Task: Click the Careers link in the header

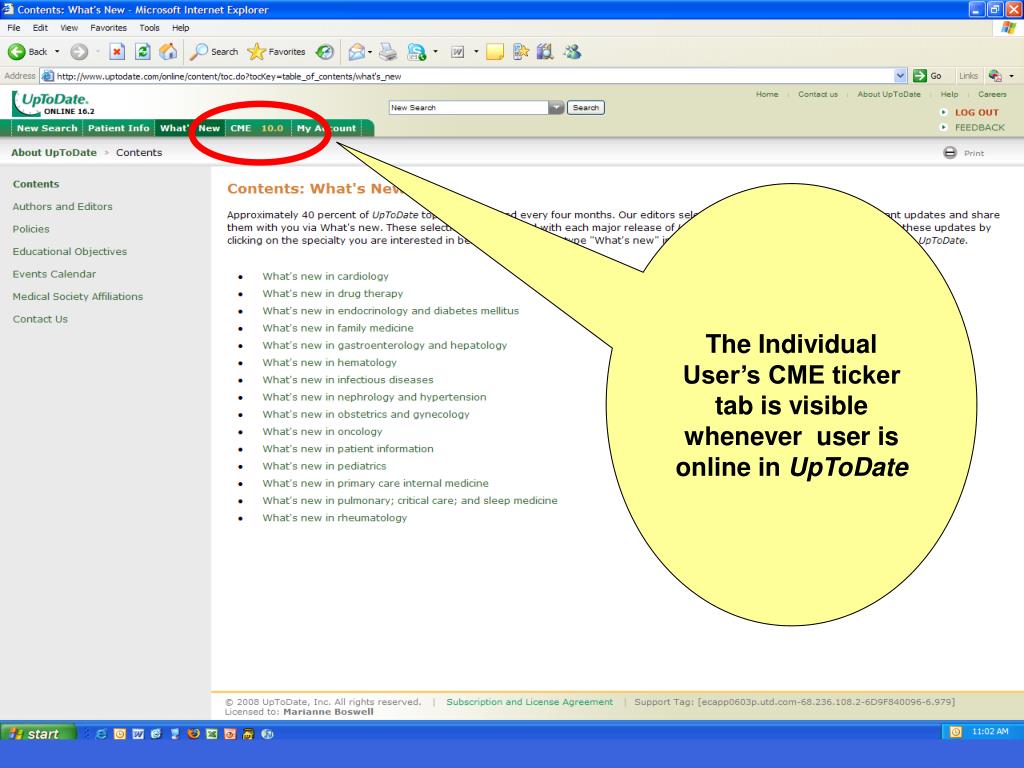Action: 992,94
